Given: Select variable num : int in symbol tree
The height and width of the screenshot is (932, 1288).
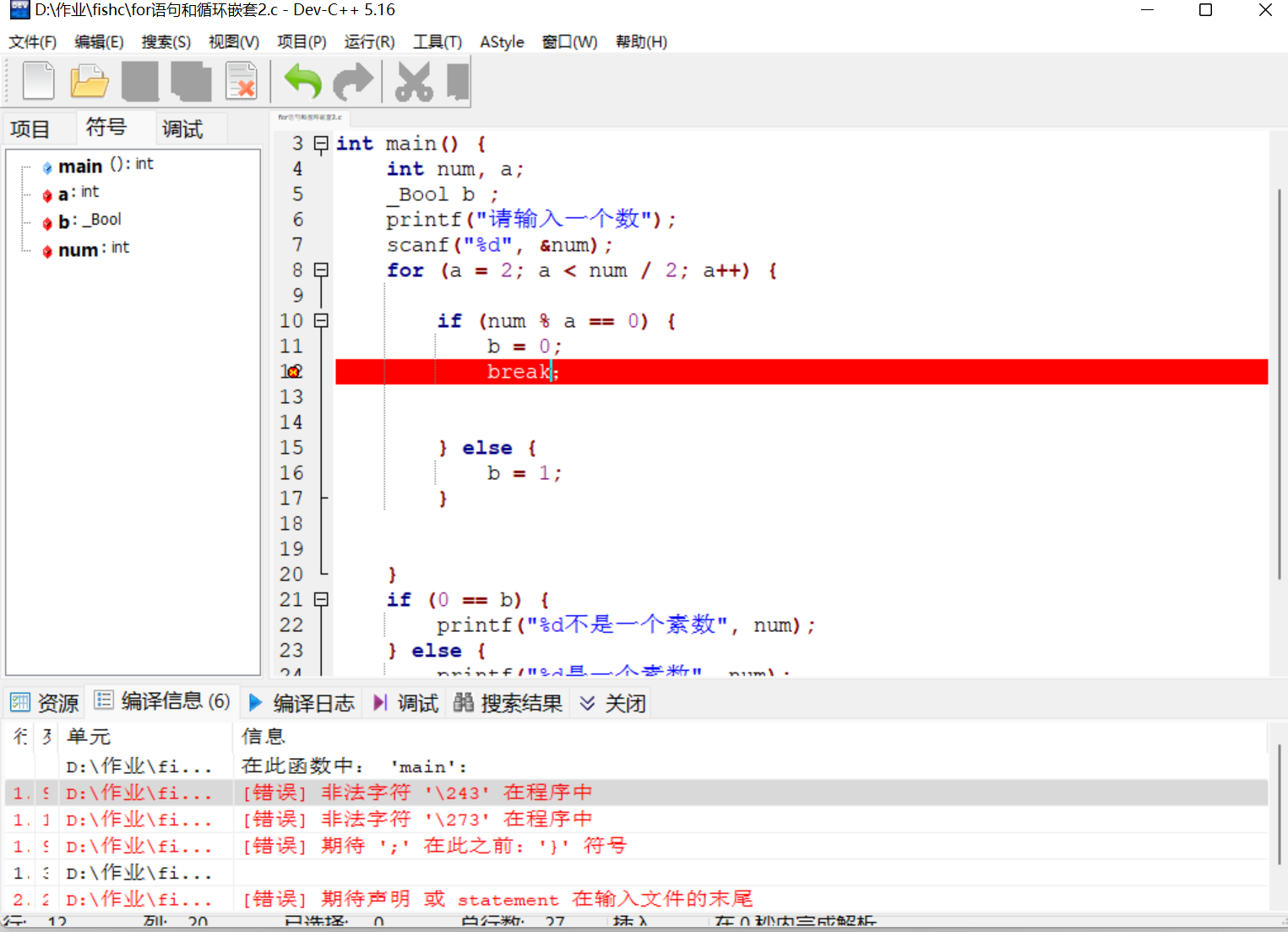Looking at the screenshot, I should pos(85,249).
